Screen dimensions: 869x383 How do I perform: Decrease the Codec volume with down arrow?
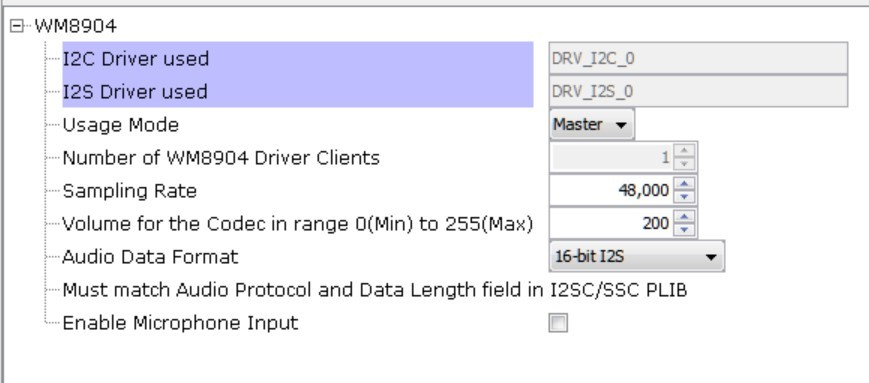pos(684,229)
